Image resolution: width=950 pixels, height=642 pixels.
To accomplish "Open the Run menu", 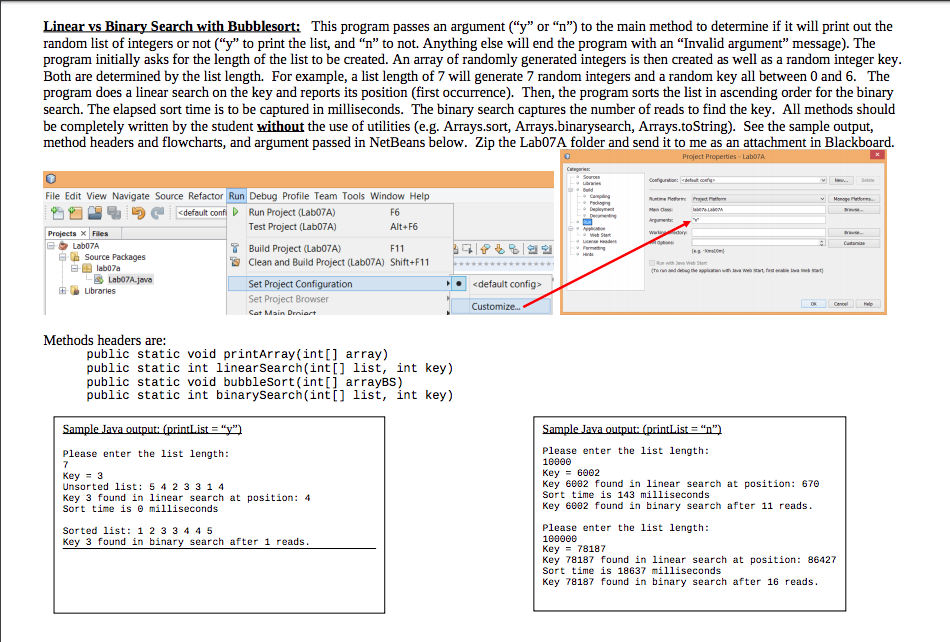I will click(x=236, y=197).
